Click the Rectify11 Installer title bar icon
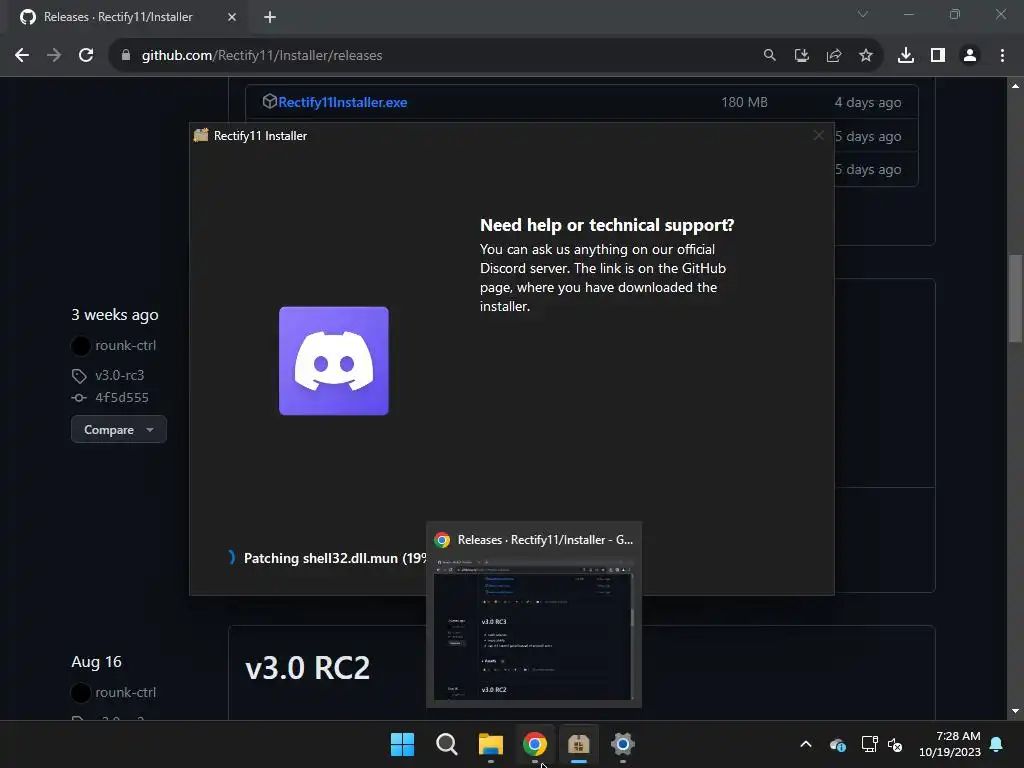 coord(200,135)
